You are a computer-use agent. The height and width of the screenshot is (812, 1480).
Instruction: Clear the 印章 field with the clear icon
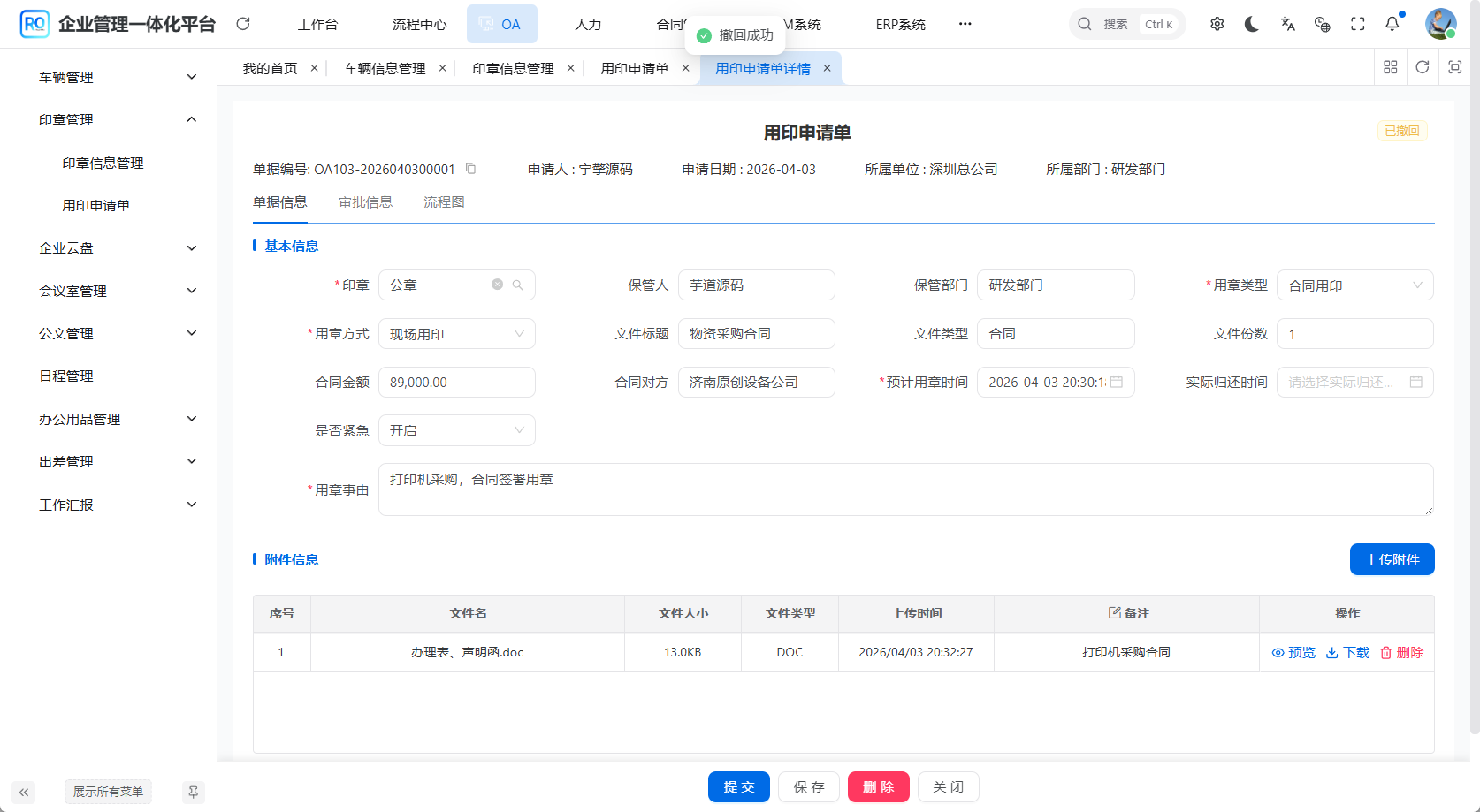(x=498, y=285)
